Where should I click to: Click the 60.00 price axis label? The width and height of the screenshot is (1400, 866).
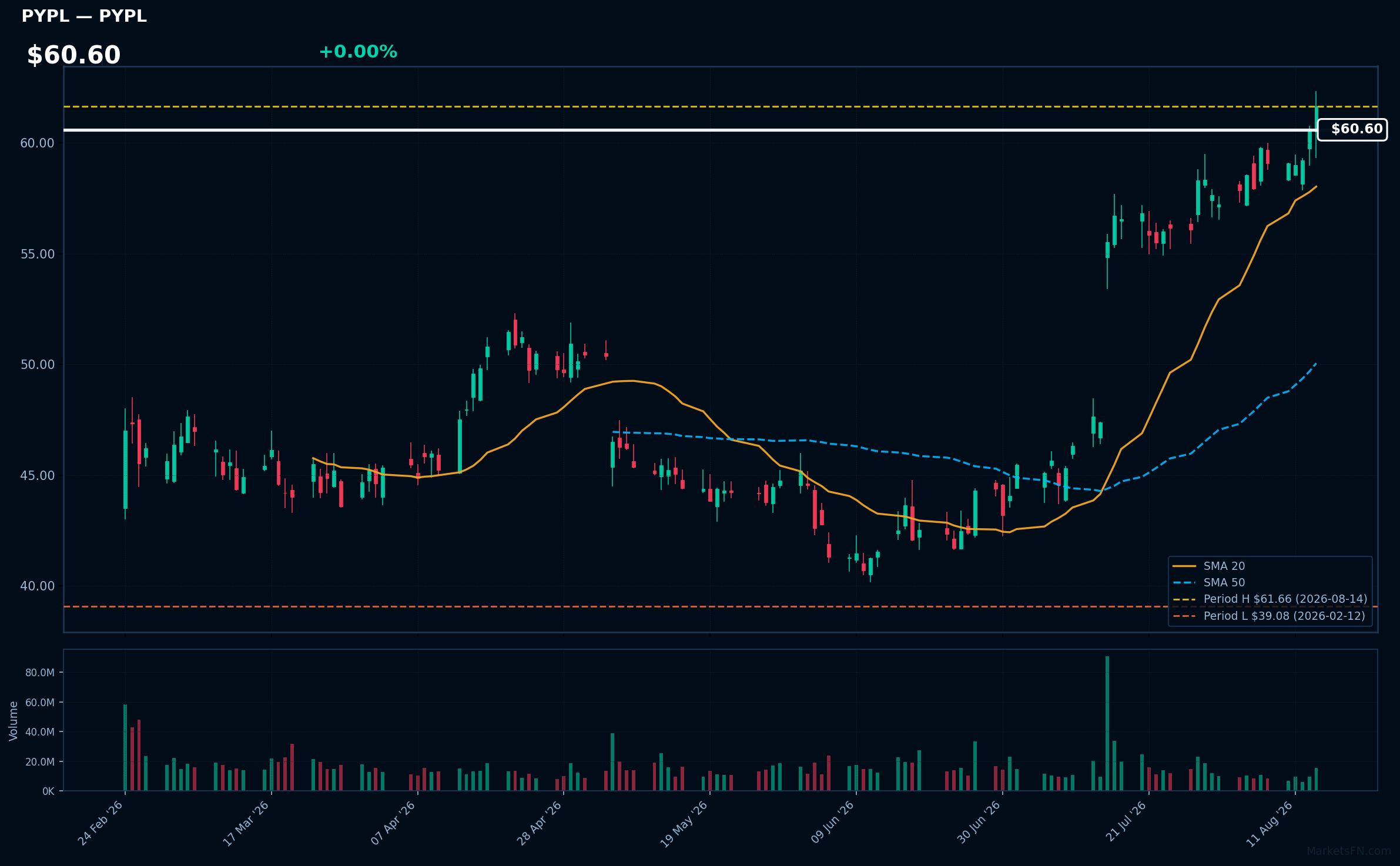[x=37, y=143]
